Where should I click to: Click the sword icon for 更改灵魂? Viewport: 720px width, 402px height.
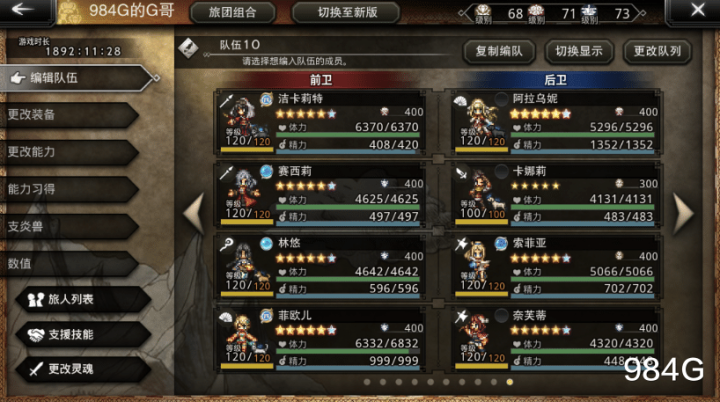(36, 368)
